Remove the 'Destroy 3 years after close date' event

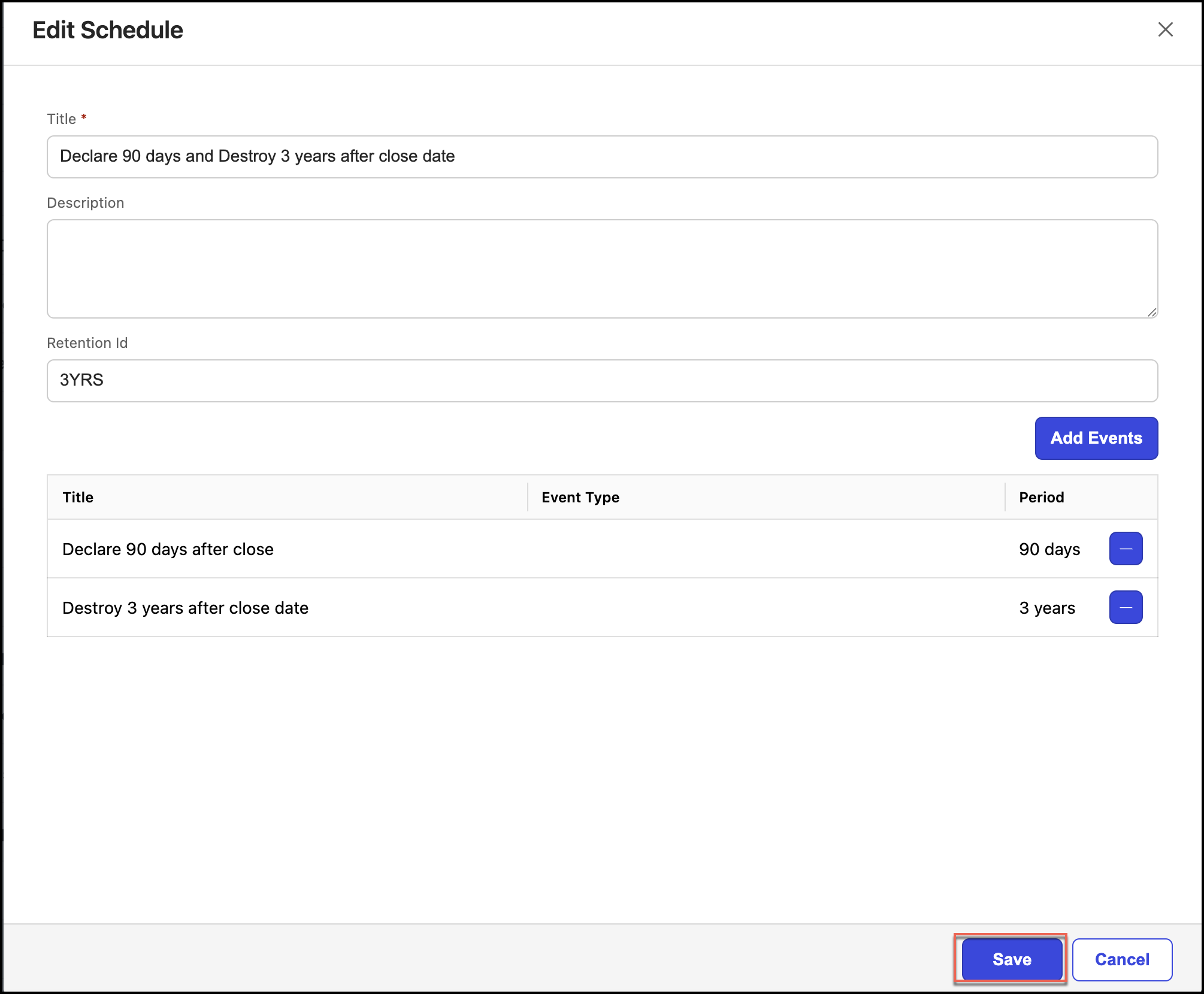(1126, 607)
